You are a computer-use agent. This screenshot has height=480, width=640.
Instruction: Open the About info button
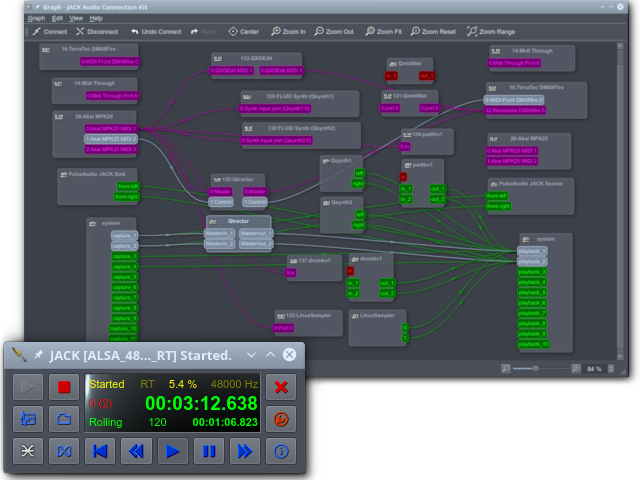[281, 451]
